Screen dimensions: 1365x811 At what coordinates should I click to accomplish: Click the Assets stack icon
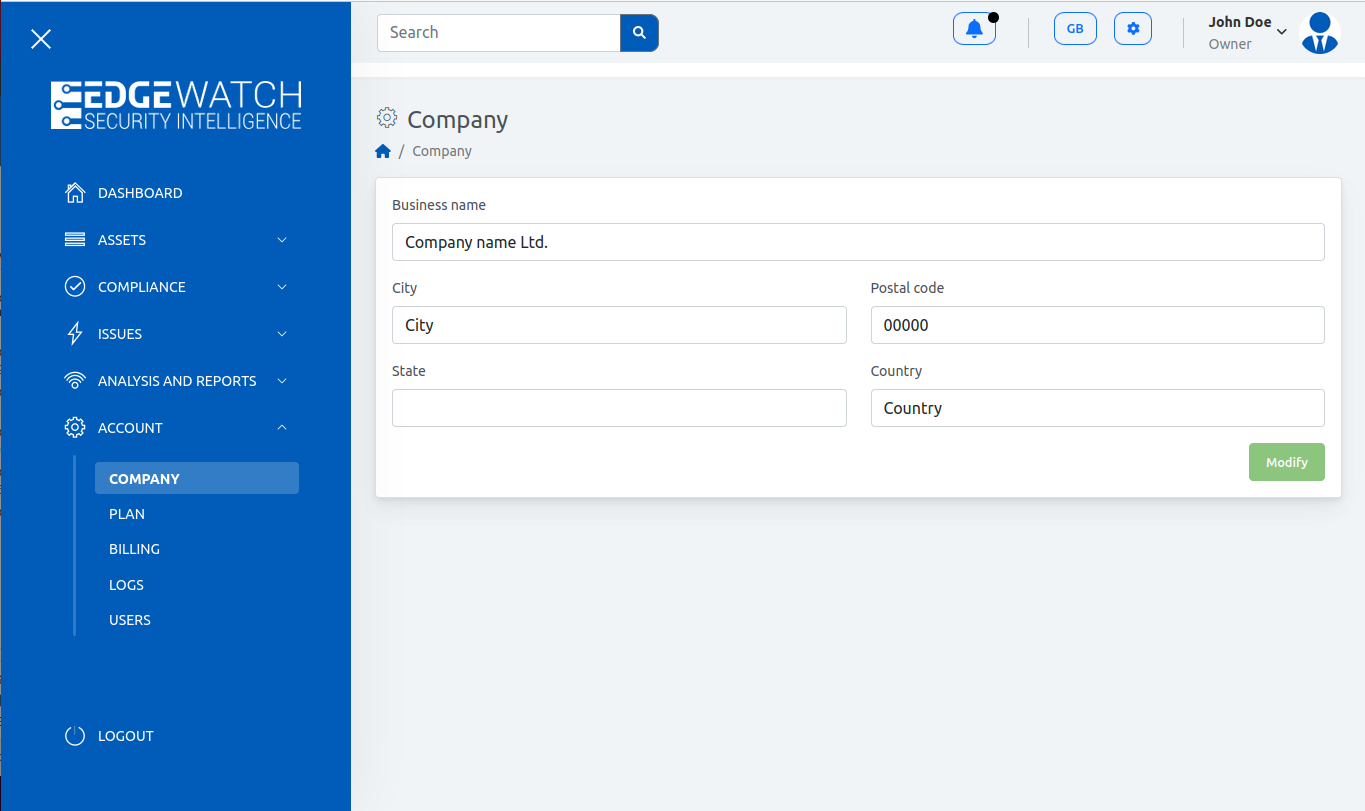[x=75, y=240]
